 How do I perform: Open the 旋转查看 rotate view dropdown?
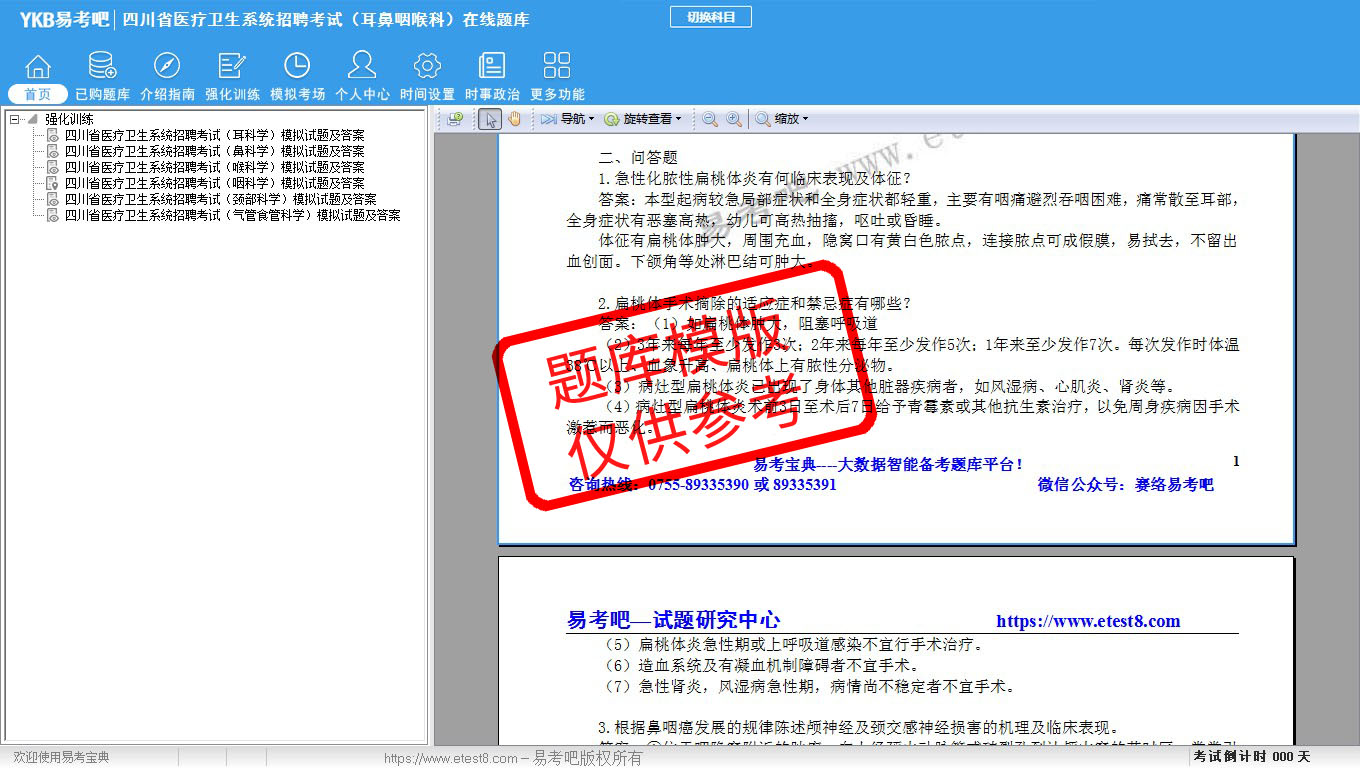tap(643, 119)
